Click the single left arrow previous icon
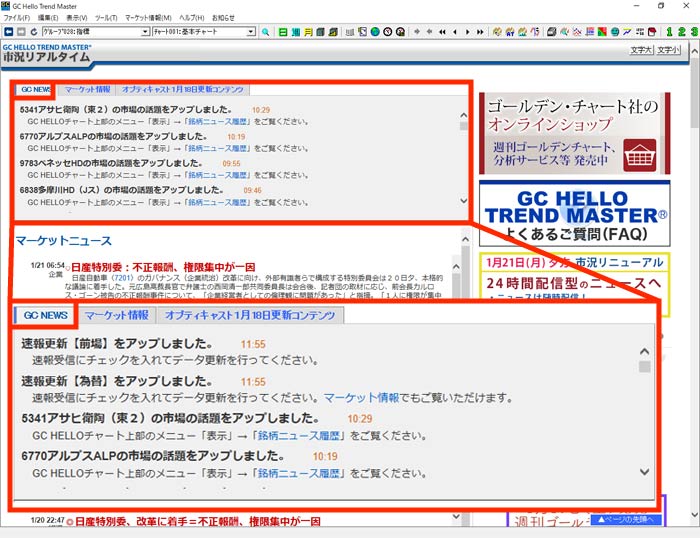Image resolution: width=700 pixels, height=538 pixels. (456, 32)
